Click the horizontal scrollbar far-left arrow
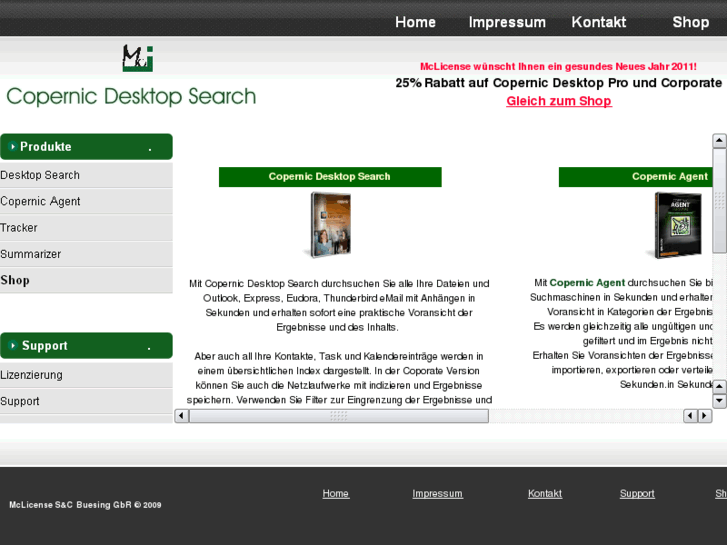The image size is (727, 545). tap(182, 416)
